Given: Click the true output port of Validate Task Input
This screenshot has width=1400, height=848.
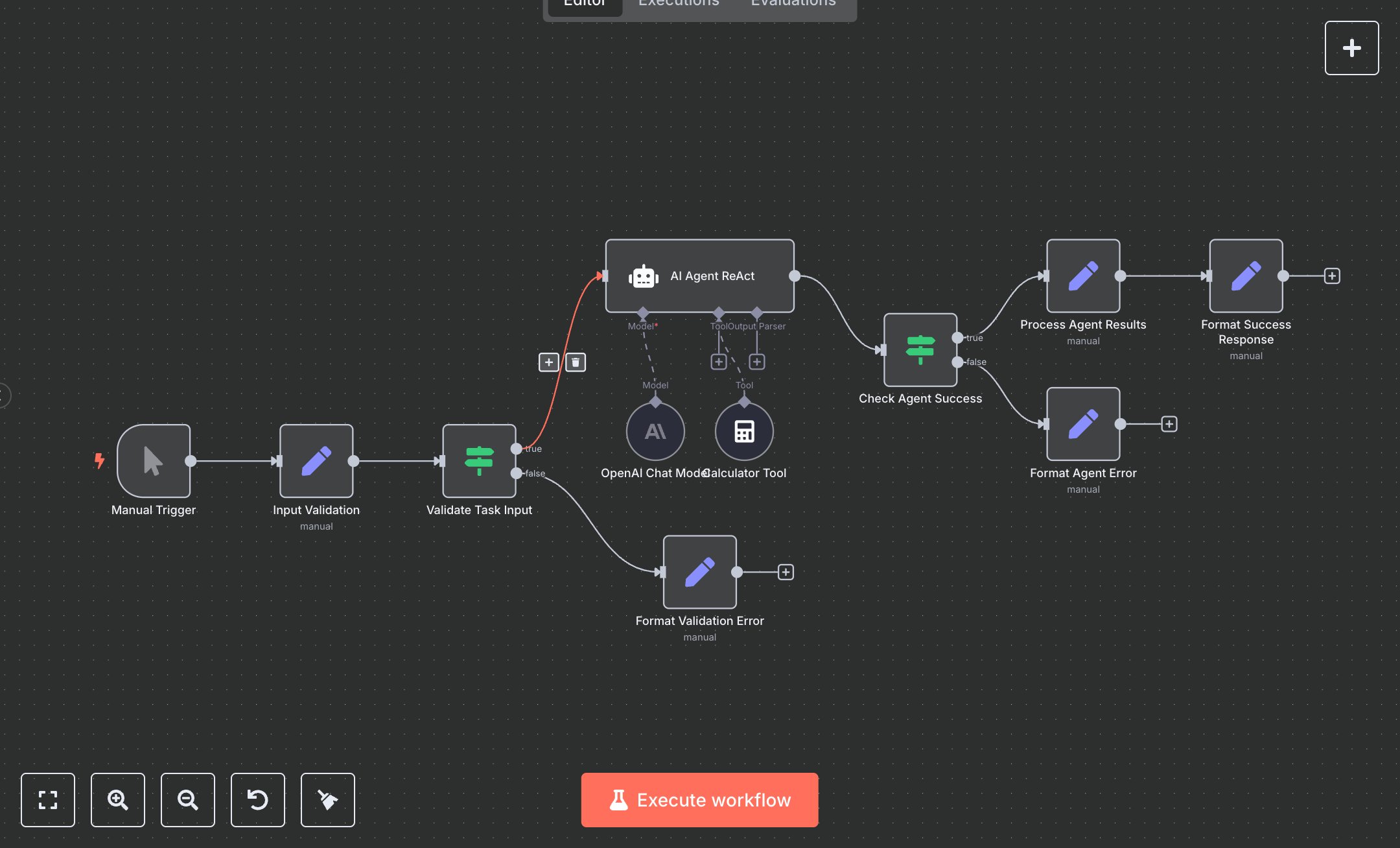Looking at the screenshot, I should (517, 448).
